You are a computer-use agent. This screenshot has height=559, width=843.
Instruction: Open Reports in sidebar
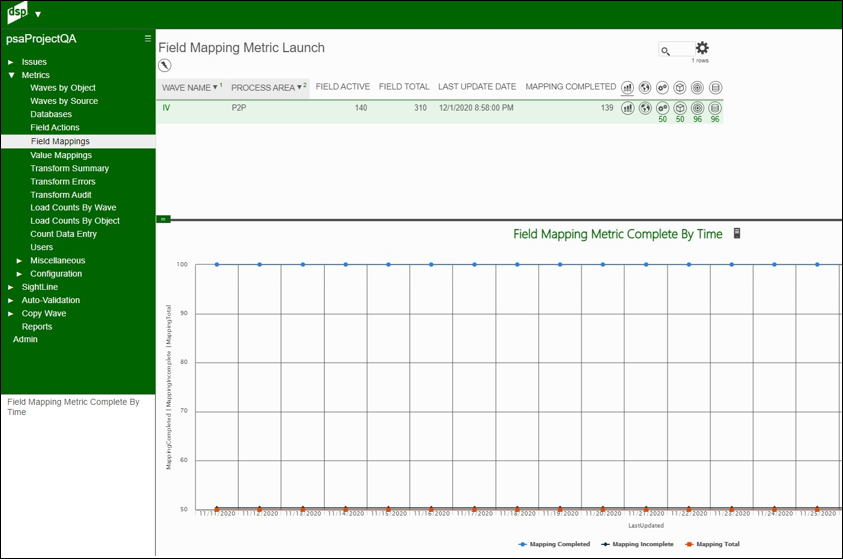[37, 327]
